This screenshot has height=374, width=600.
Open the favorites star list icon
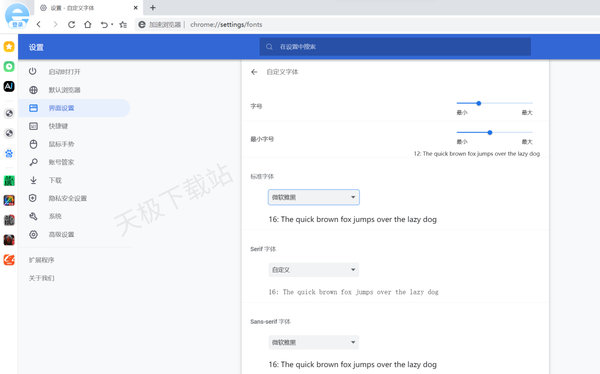coord(123,24)
